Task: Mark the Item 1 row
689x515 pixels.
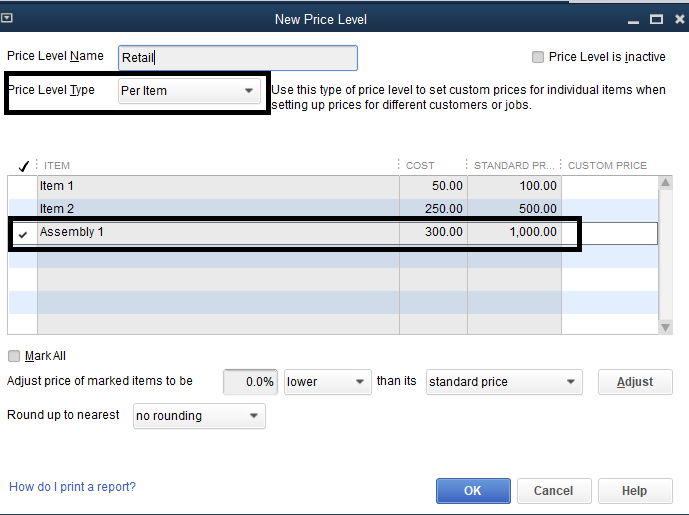Action: 23,186
